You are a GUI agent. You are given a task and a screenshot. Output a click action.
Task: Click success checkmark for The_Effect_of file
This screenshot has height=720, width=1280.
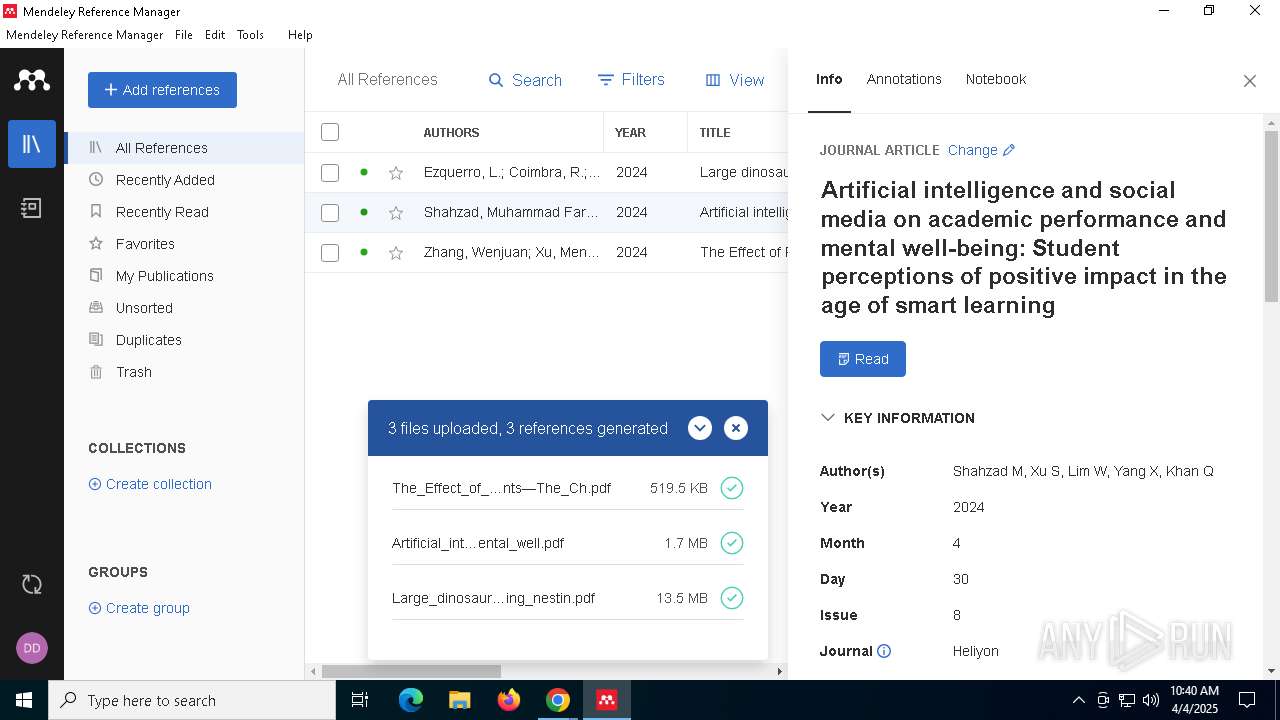[x=732, y=488]
